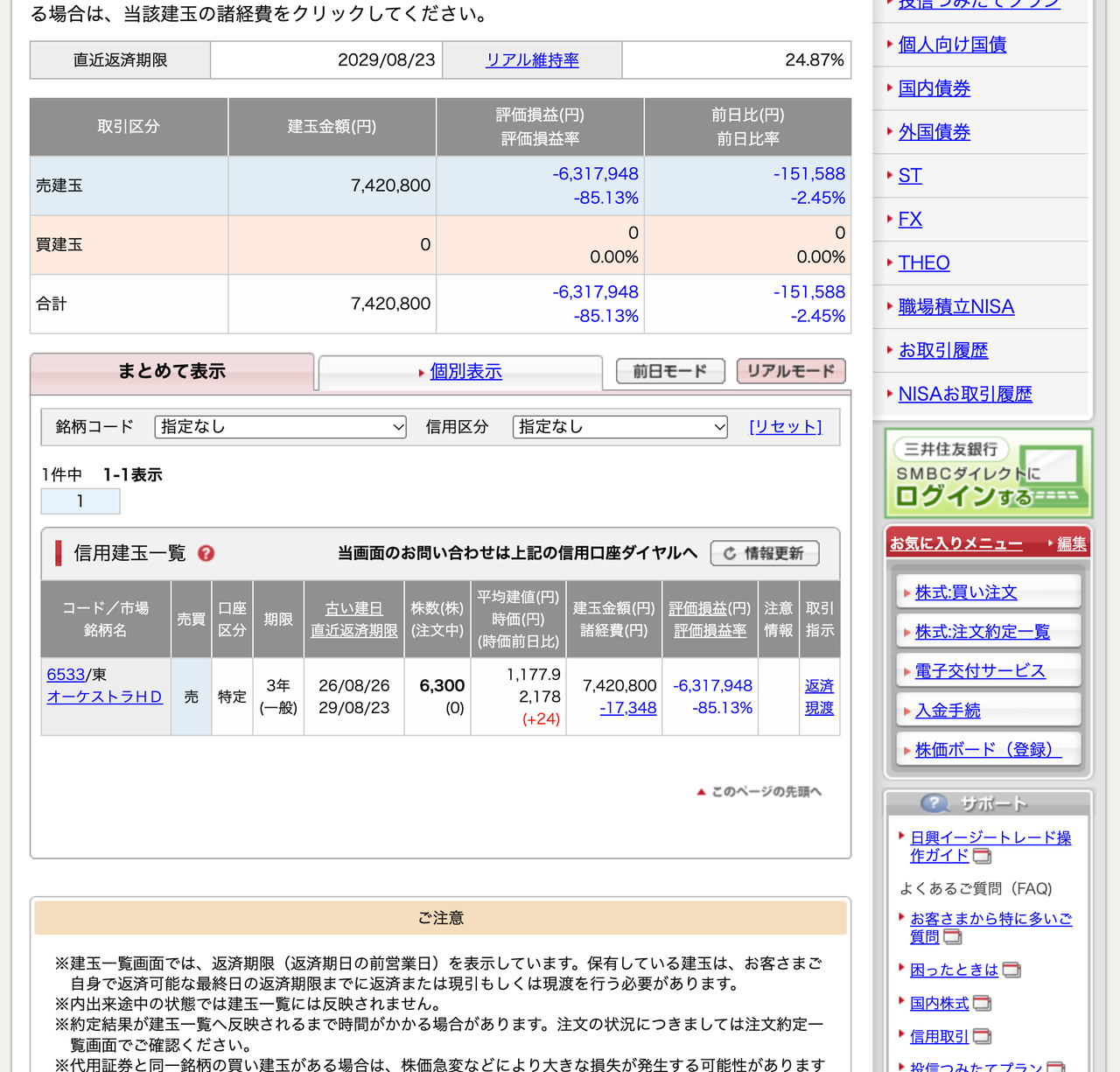Open 個人向け国債 in side menu
Screen dimensions: 1120x1072
pos(952,45)
